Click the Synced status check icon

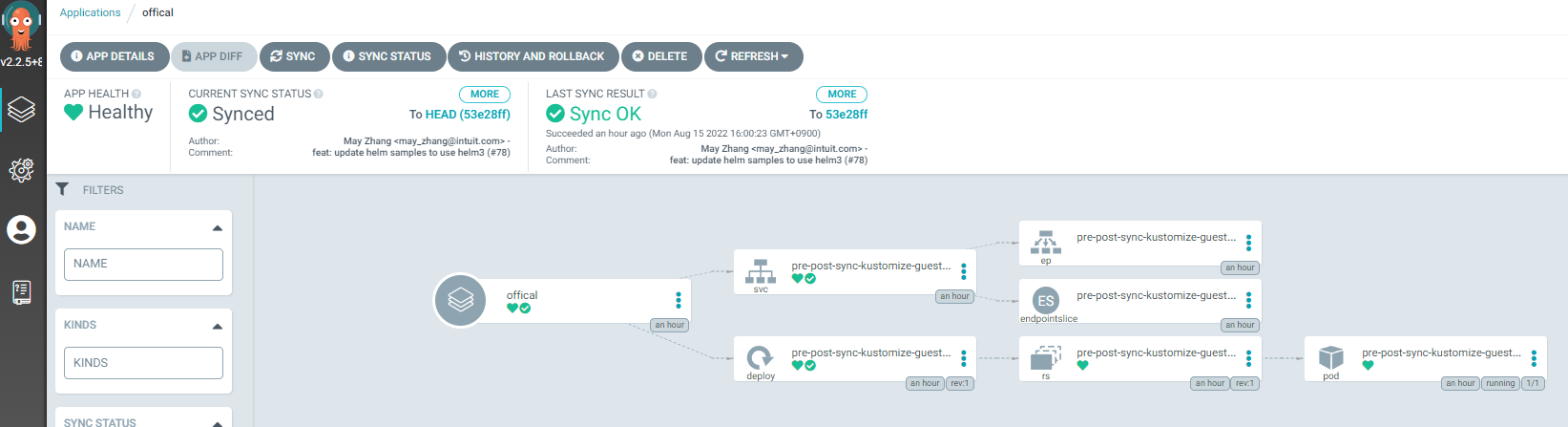click(198, 114)
